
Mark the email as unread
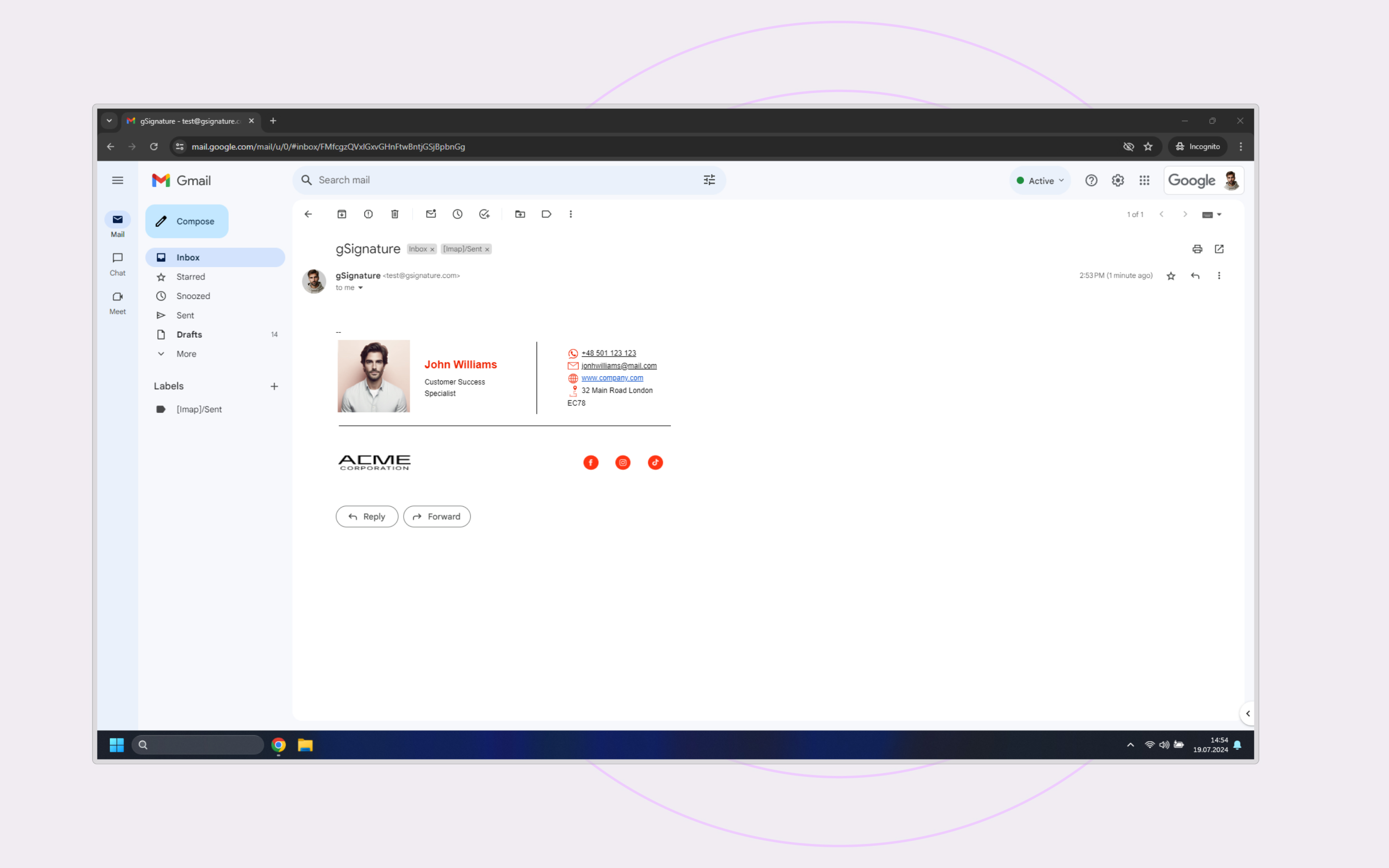click(x=431, y=214)
